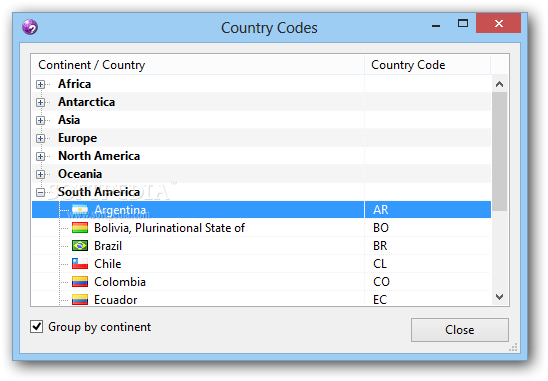Expand the Asia tree node
The image size is (548, 381).
[x=41, y=120]
